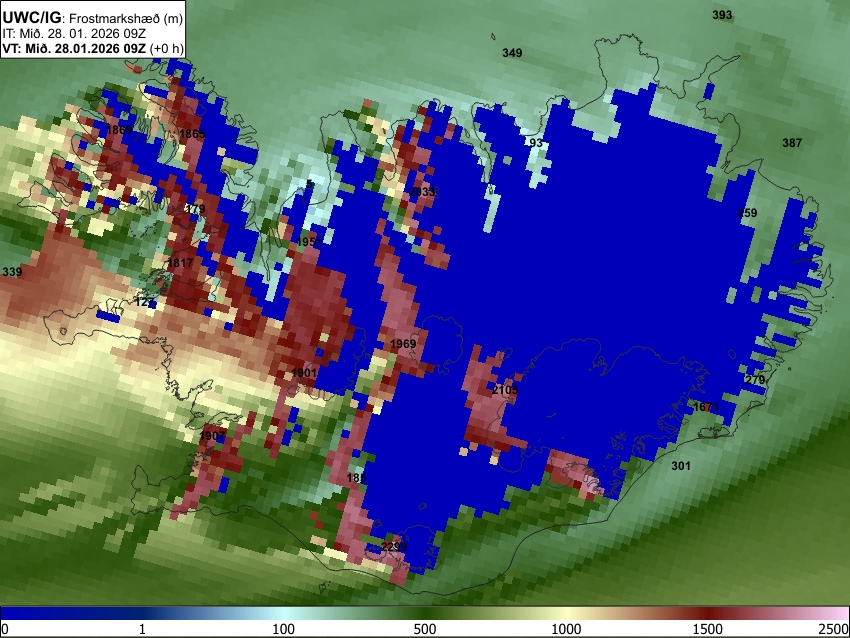Click the map value 1671
This screenshot has height=638, width=850.
click(x=706, y=407)
